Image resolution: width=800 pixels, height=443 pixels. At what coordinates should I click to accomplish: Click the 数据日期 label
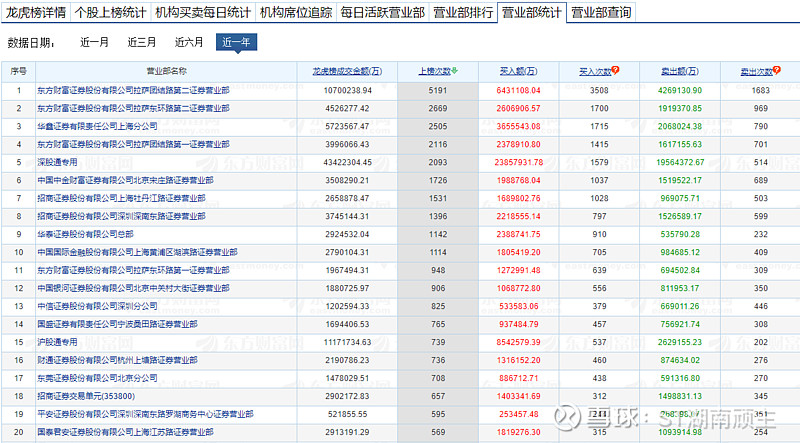pos(31,43)
